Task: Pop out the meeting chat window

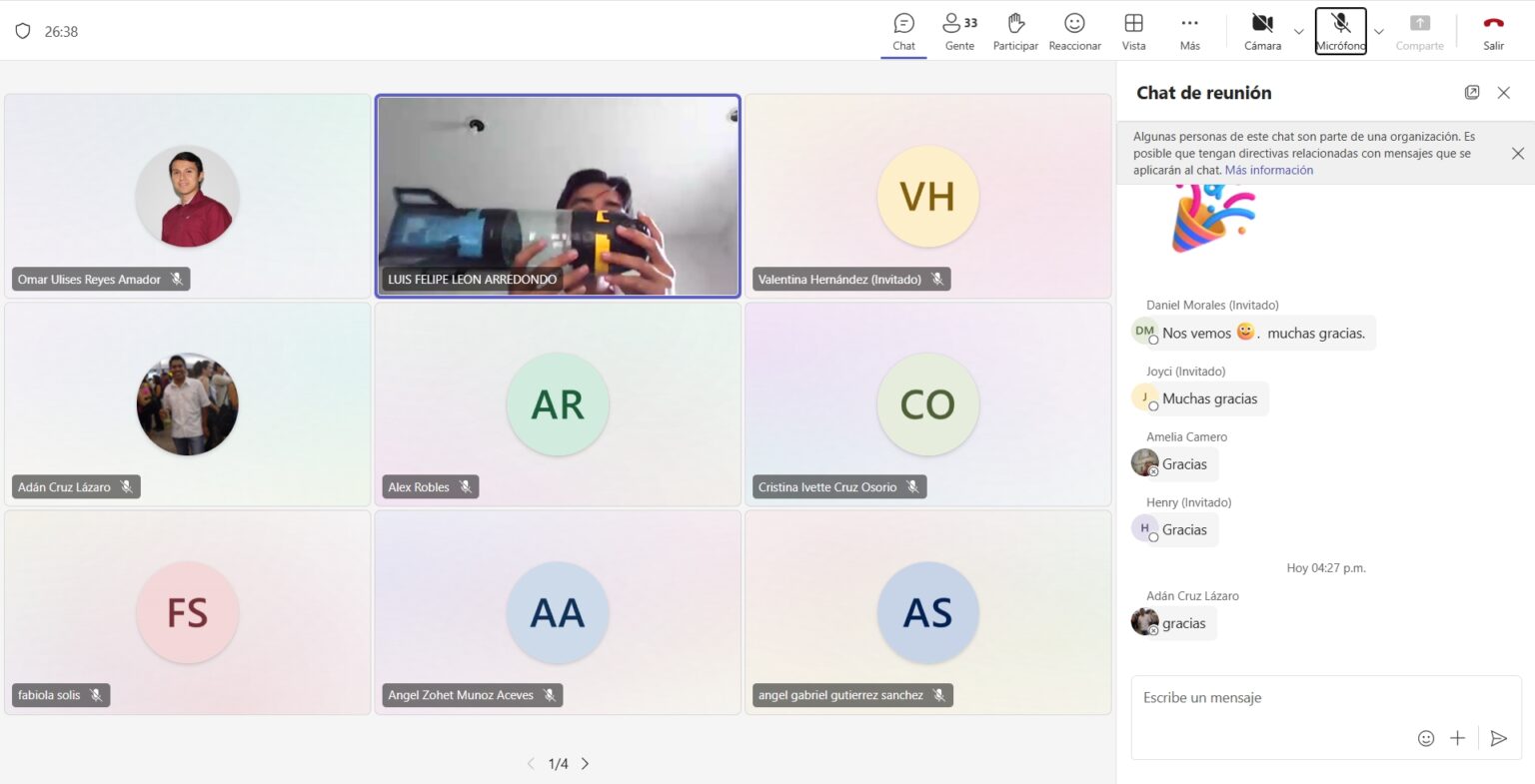Action: coord(1472,93)
